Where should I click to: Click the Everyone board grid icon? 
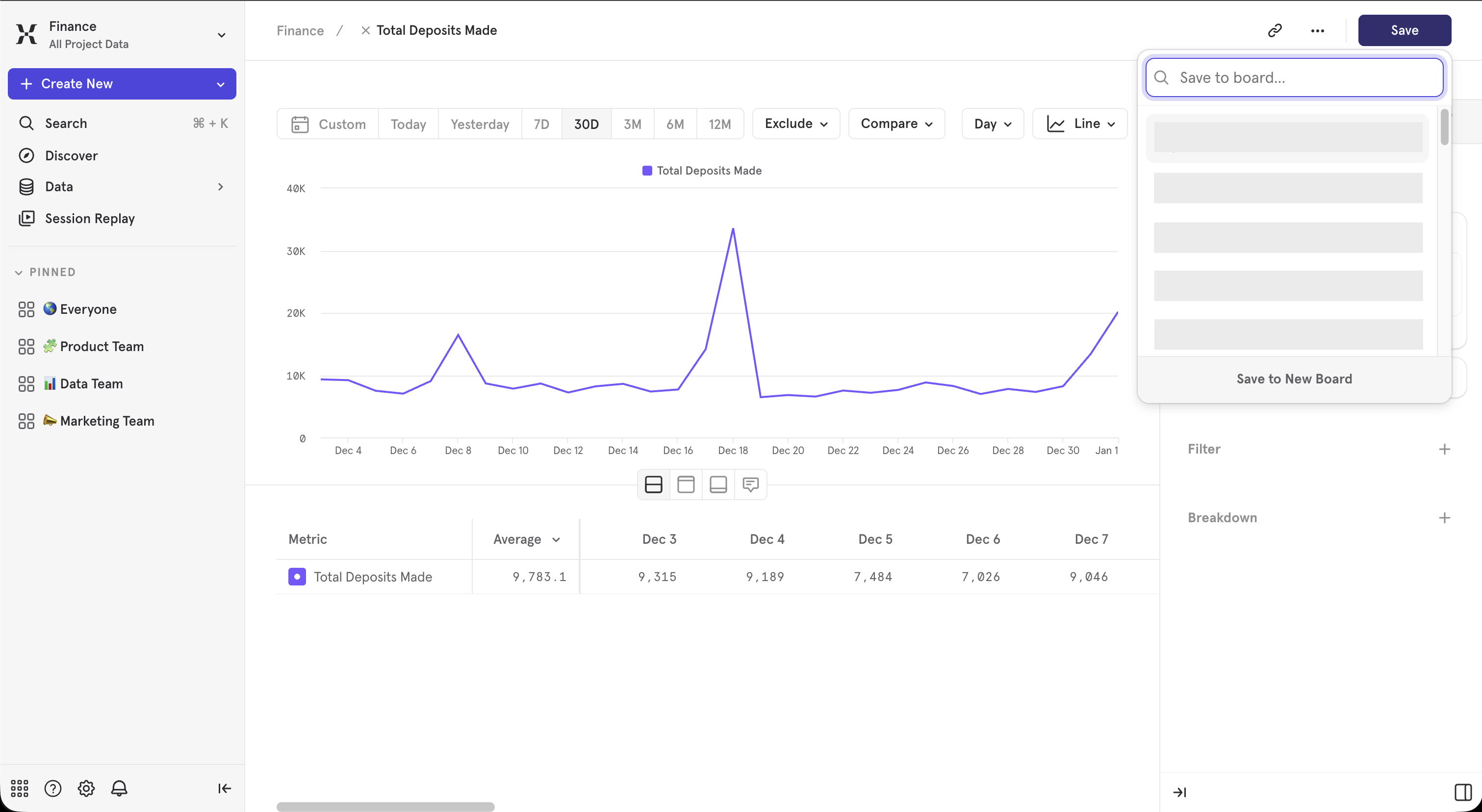click(26, 309)
